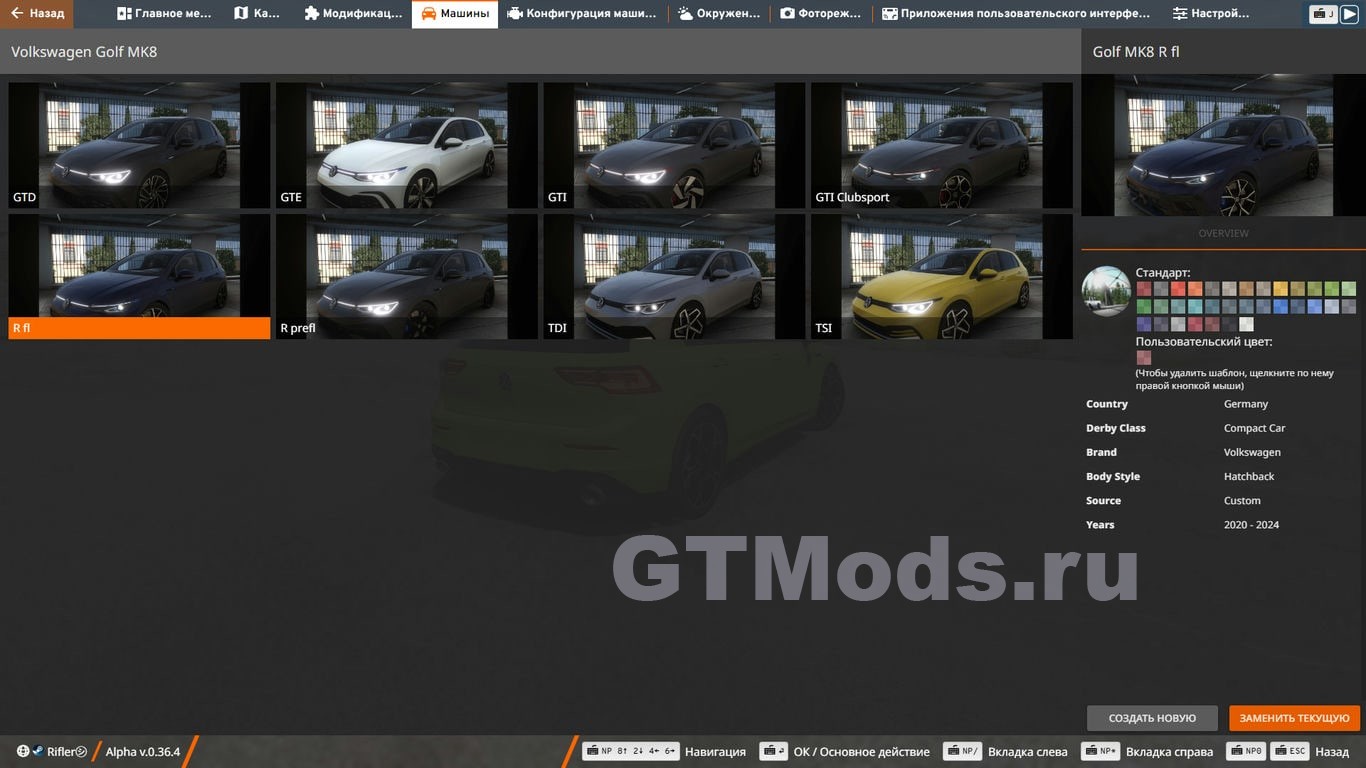Click the Steam icon next to Rifler

pos(38,752)
